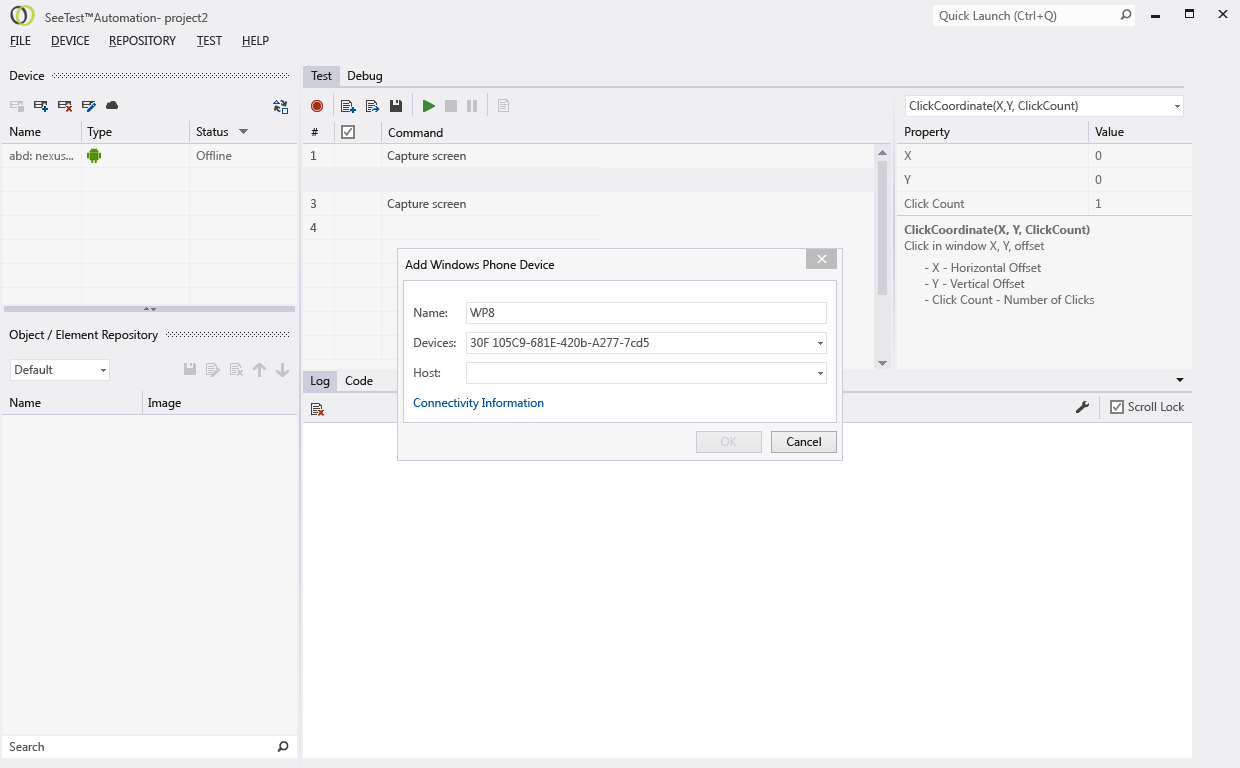Clear log using the red-X list icon
Image resolution: width=1240 pixels, height=768 pixels.
pyautogui.click(x=317, y=408)
